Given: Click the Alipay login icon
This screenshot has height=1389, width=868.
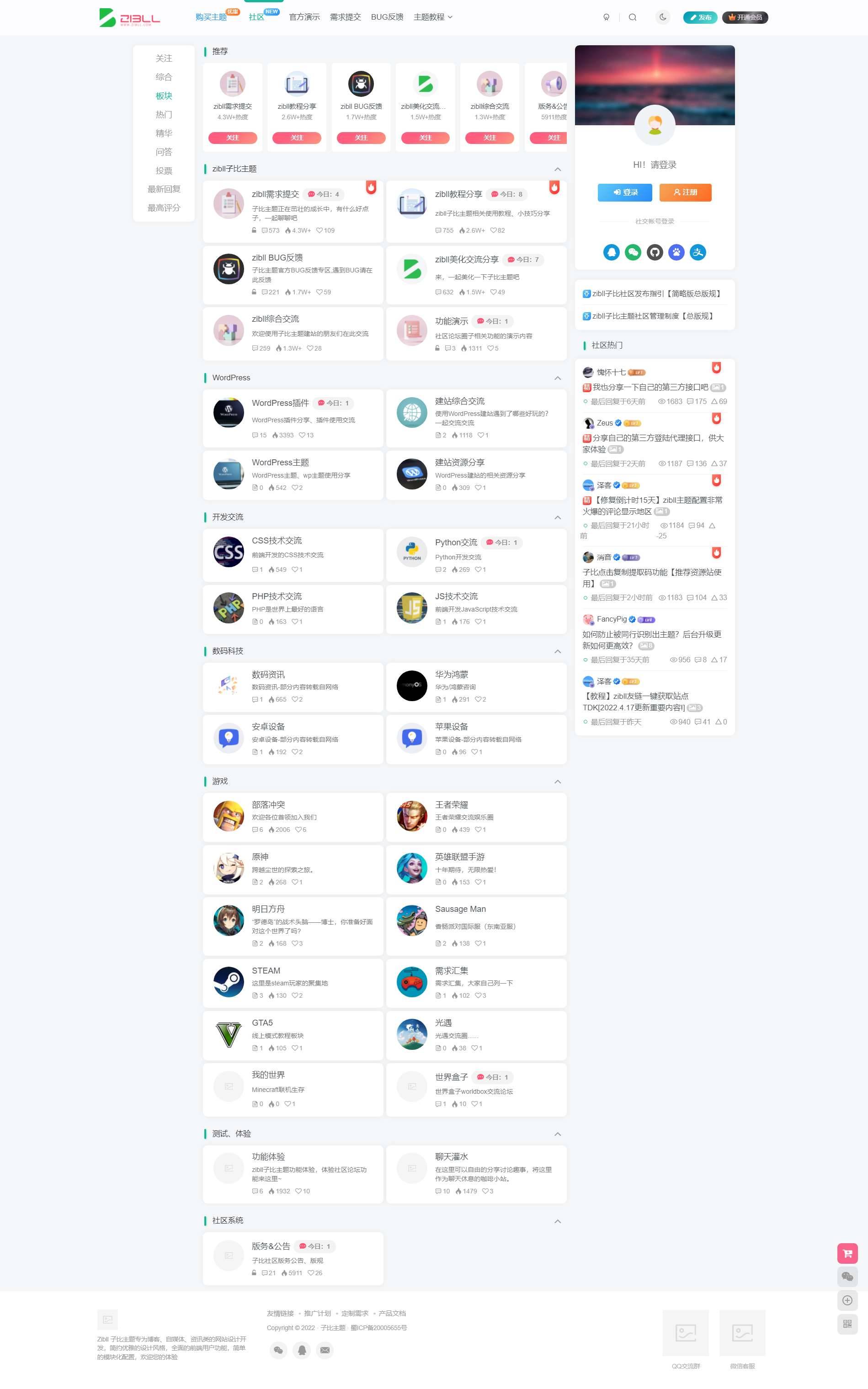Looking at the screenshot, I should point(698,252).
